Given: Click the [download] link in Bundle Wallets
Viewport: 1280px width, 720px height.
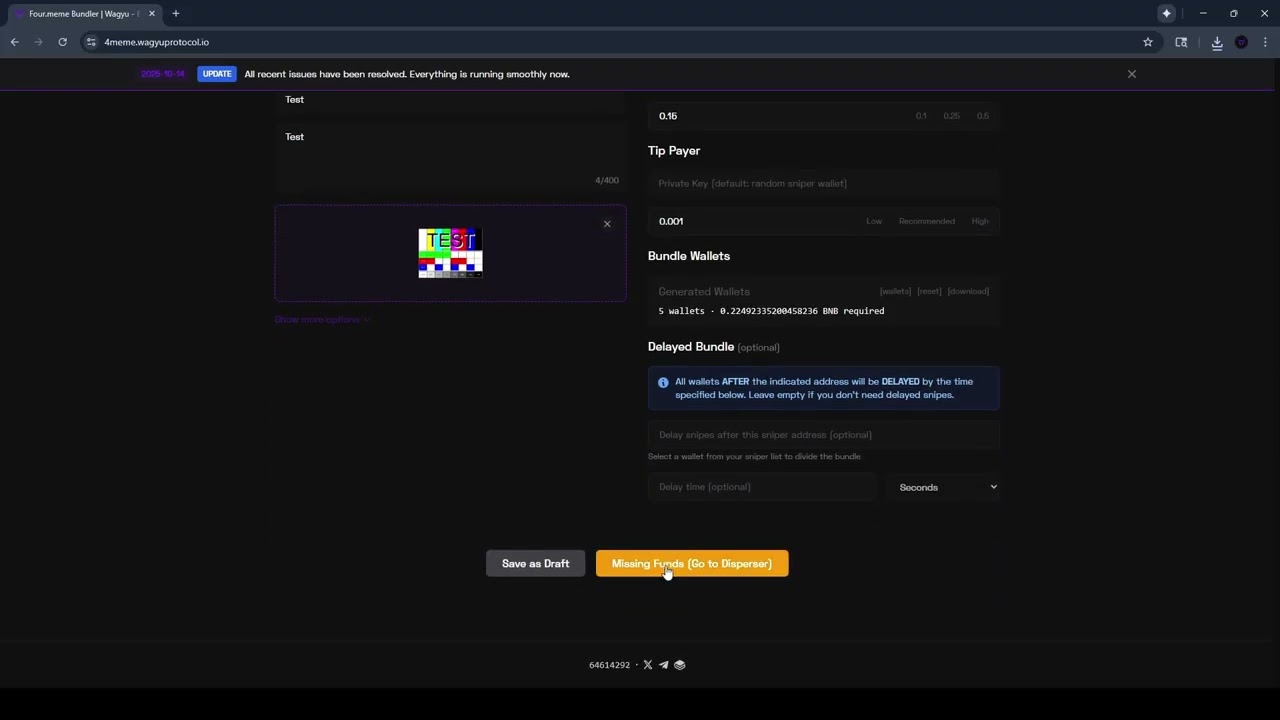Looking at the screenshot, I should click(968, 291).
